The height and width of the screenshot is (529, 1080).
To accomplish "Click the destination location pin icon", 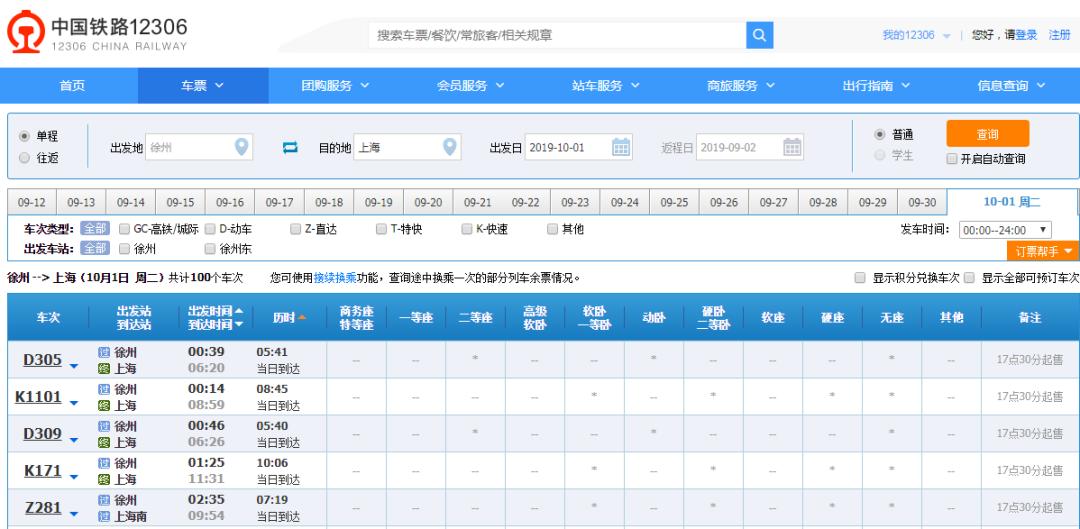I will coord(449,147).
